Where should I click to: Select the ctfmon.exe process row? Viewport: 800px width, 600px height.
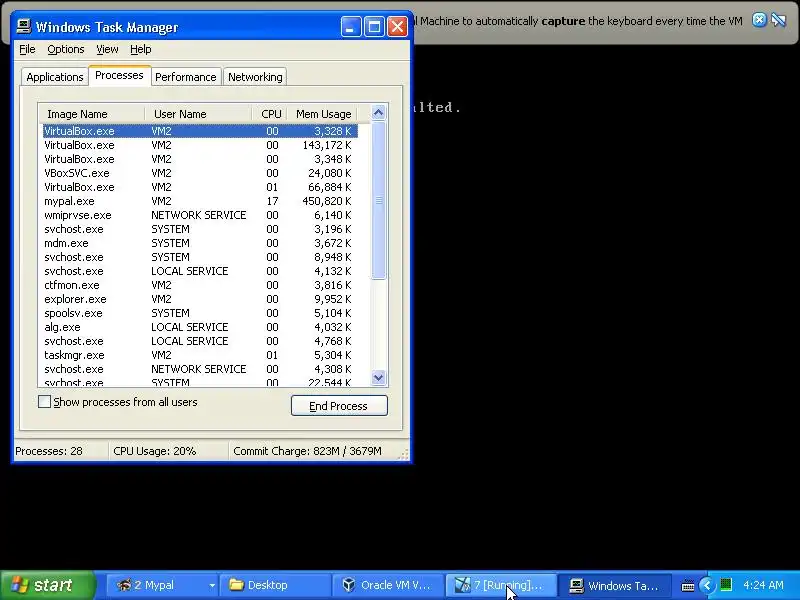(x=201, y=285)
